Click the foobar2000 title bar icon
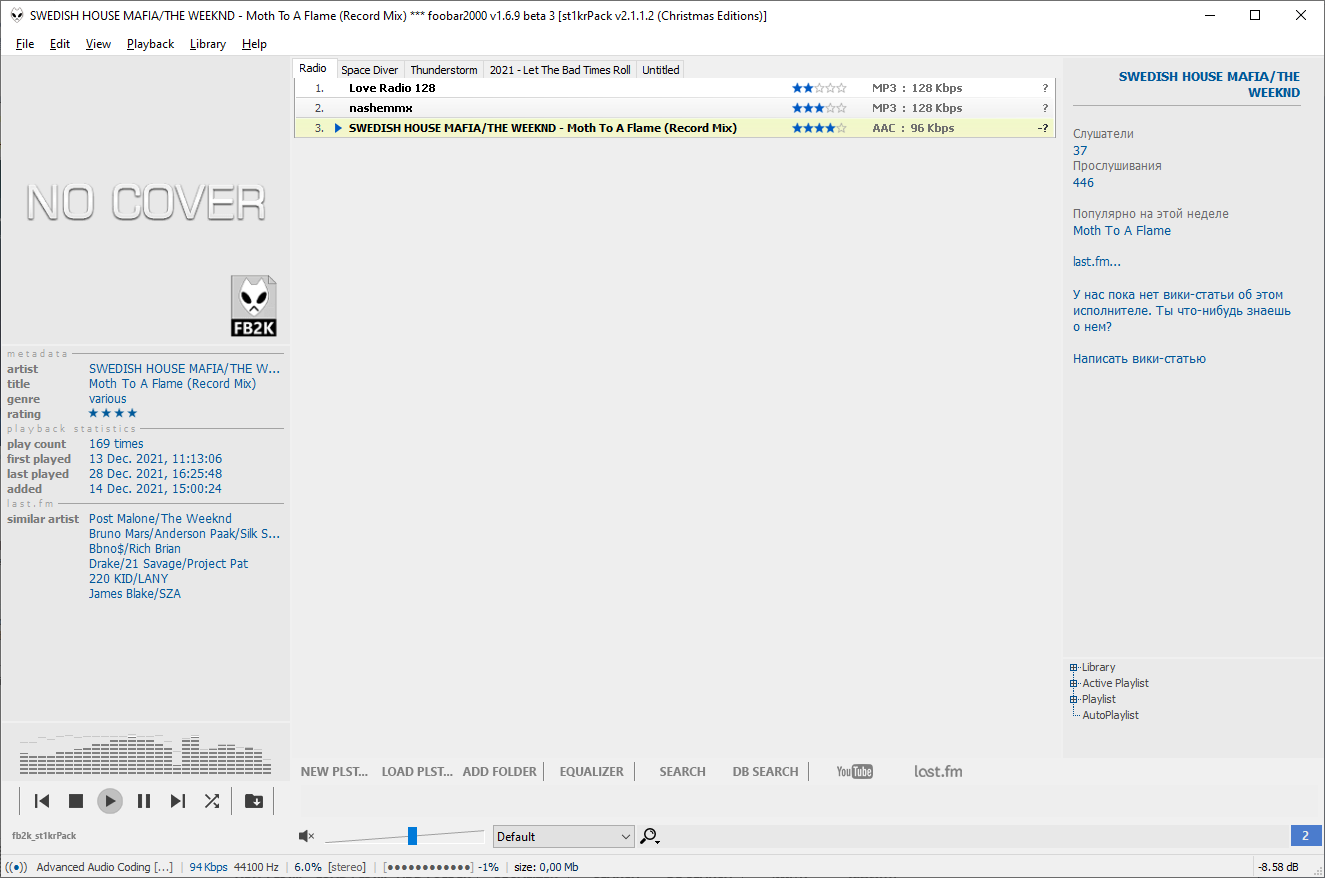 pyautogui.click(x=17, y=15)
